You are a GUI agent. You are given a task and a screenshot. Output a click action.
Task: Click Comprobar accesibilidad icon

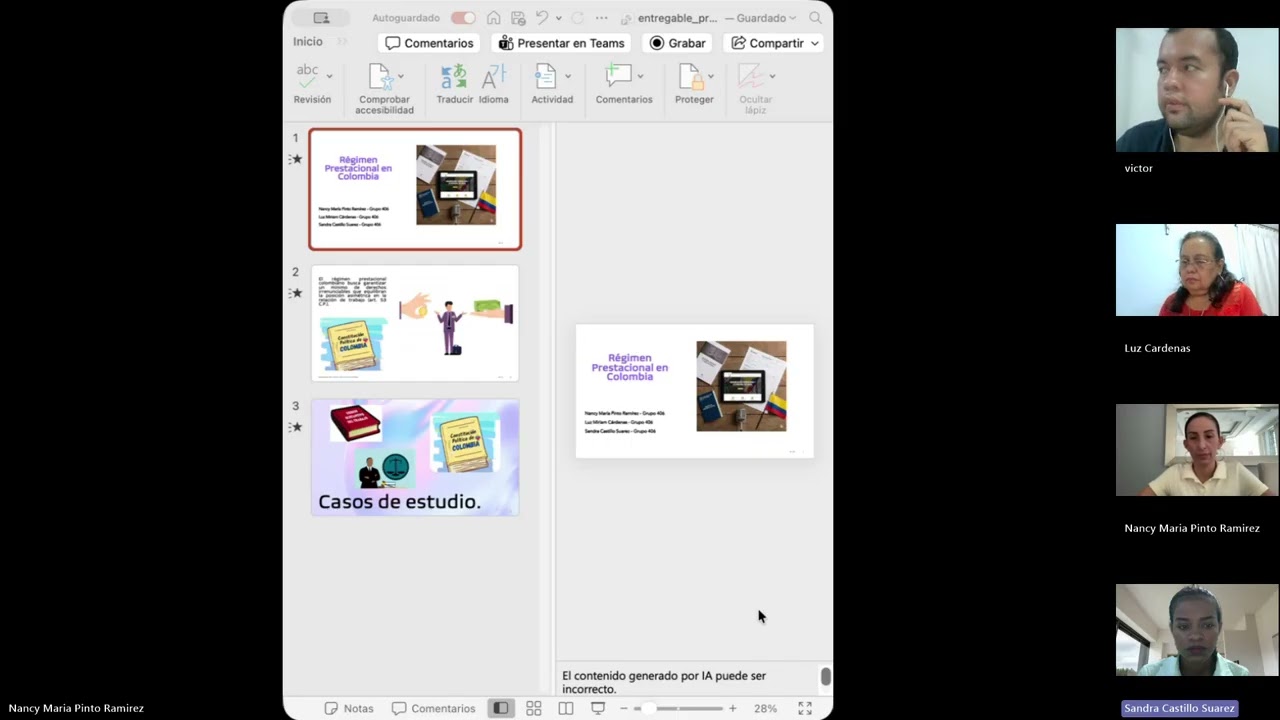click(380, 76)
